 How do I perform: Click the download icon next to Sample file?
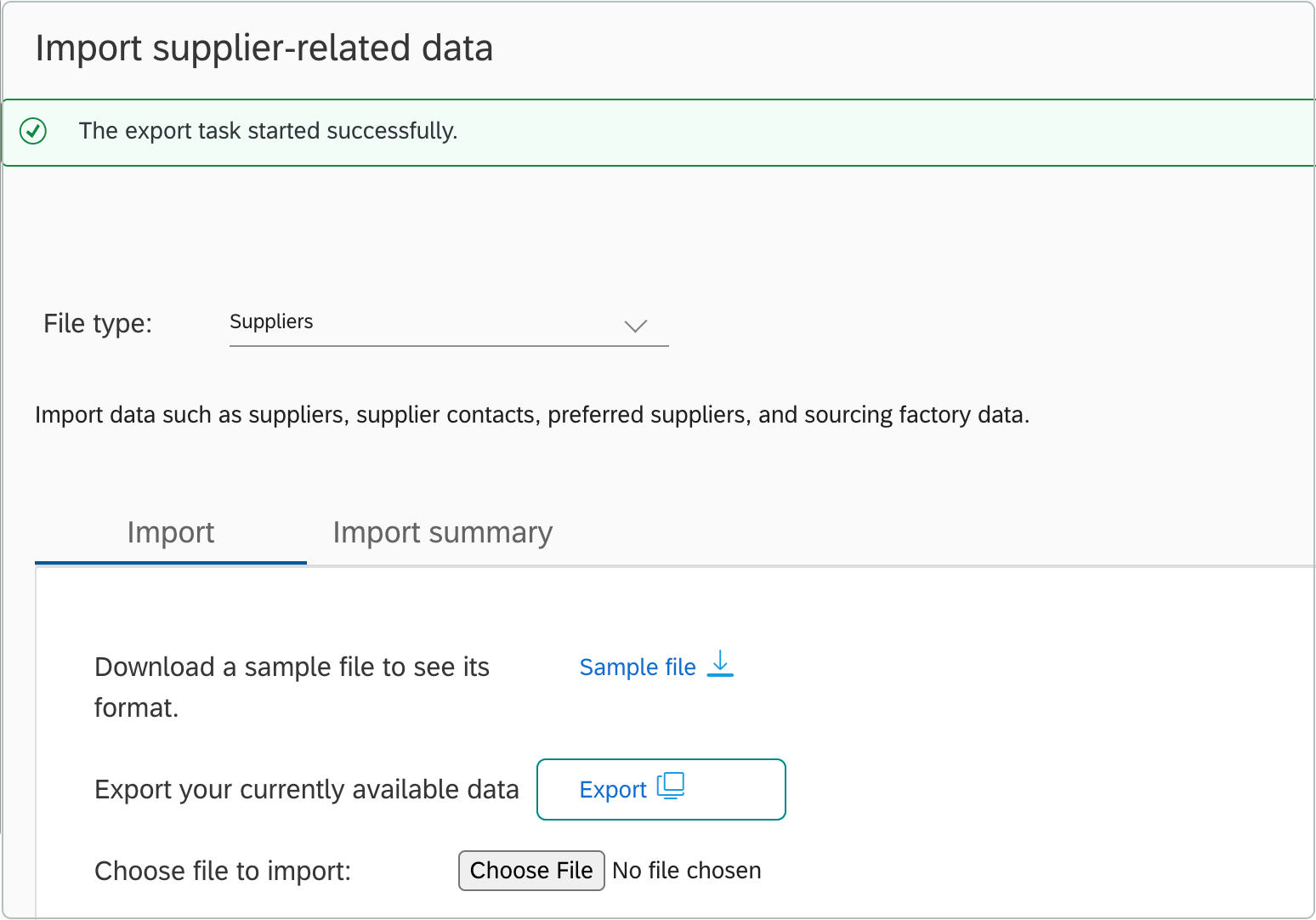pyautogui.click(x=720, y=664)
